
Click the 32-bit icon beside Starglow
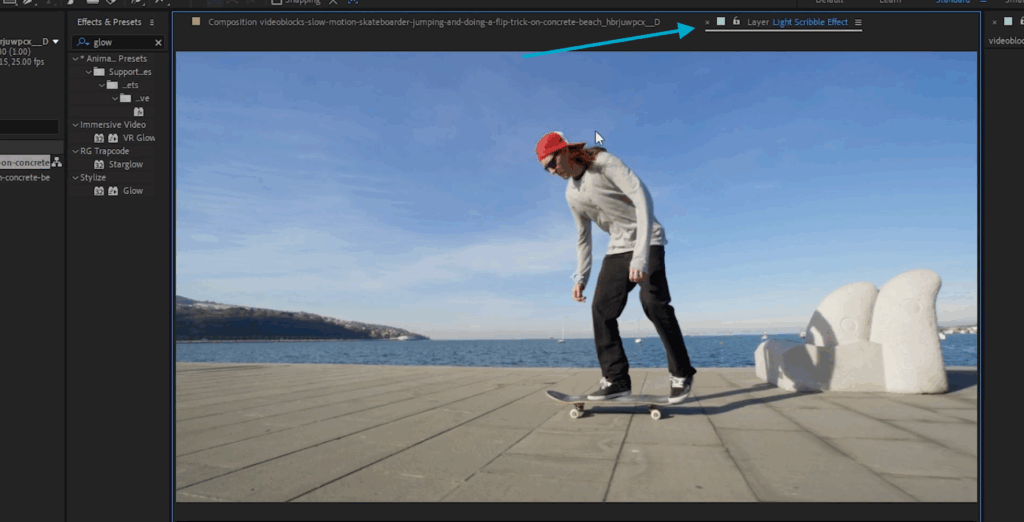[x=99, y=165]
